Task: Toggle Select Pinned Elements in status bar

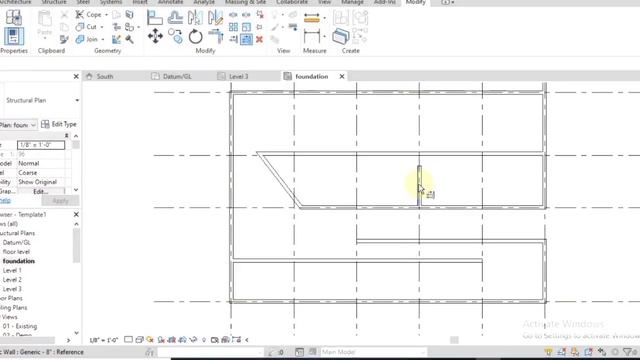Action: click(x=575, y=352)
